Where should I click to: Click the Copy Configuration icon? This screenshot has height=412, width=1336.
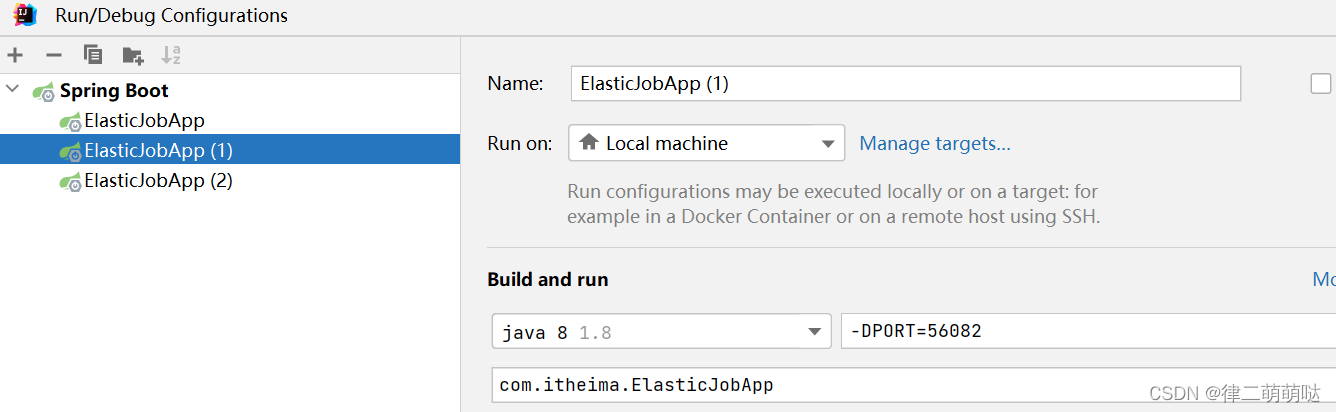93,55
